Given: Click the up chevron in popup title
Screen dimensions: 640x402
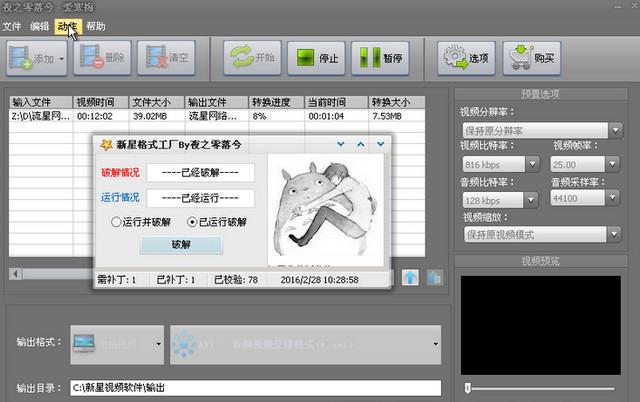Looking at the screenshot, I should 361,144.
